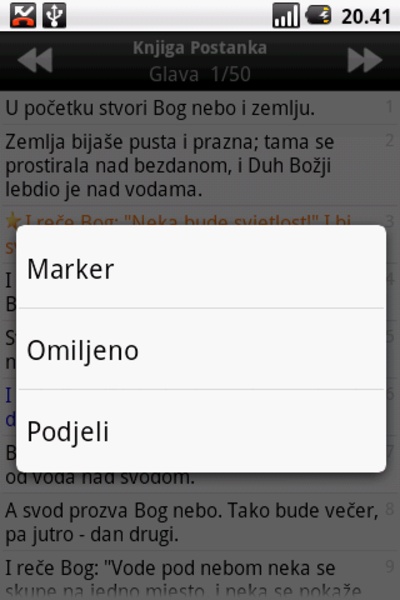Tap verse number 8 at the right edge
The height and width of the screenshot is (600, 400).
coord(389,509)
